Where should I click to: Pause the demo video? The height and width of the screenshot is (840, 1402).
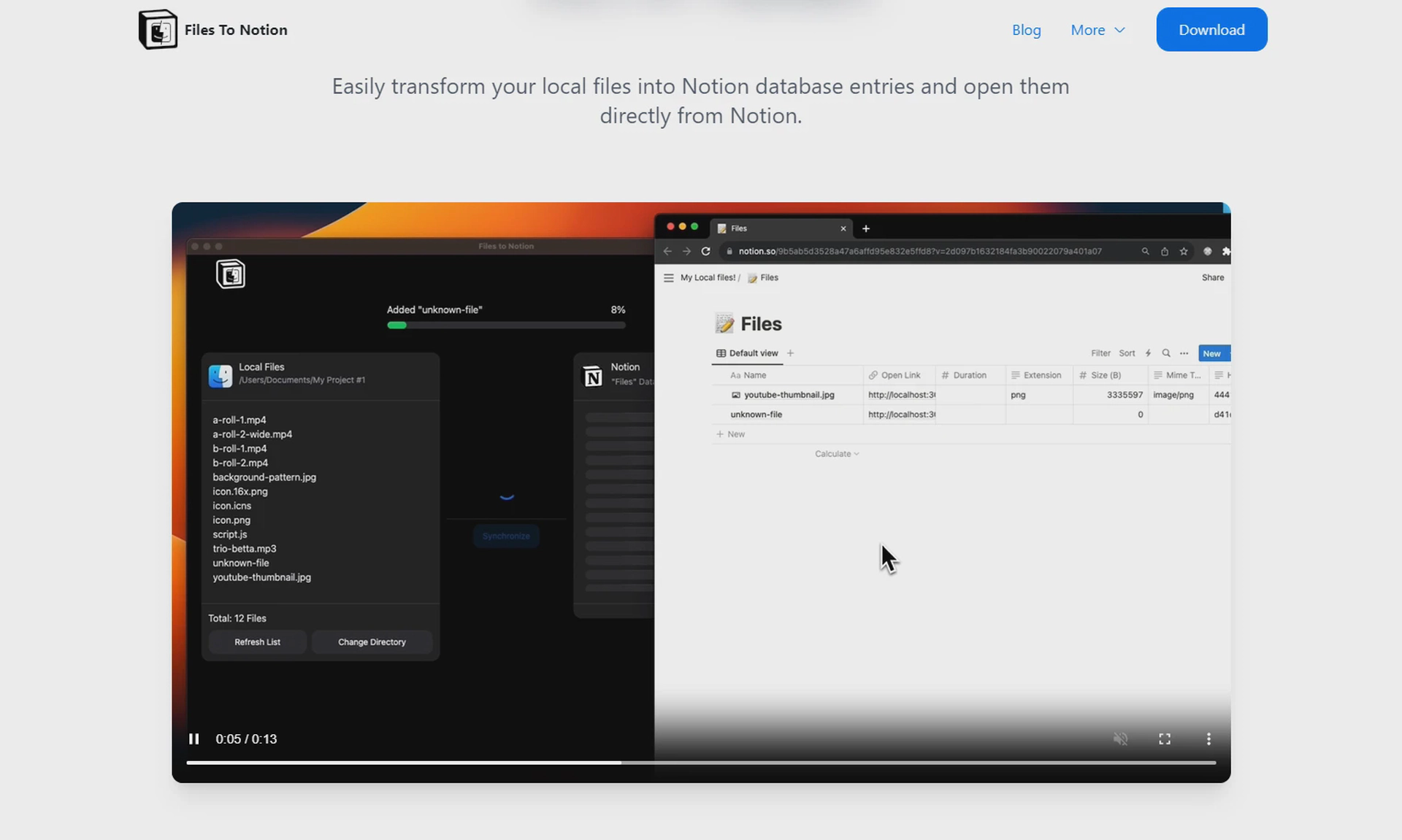click(194, 739)
